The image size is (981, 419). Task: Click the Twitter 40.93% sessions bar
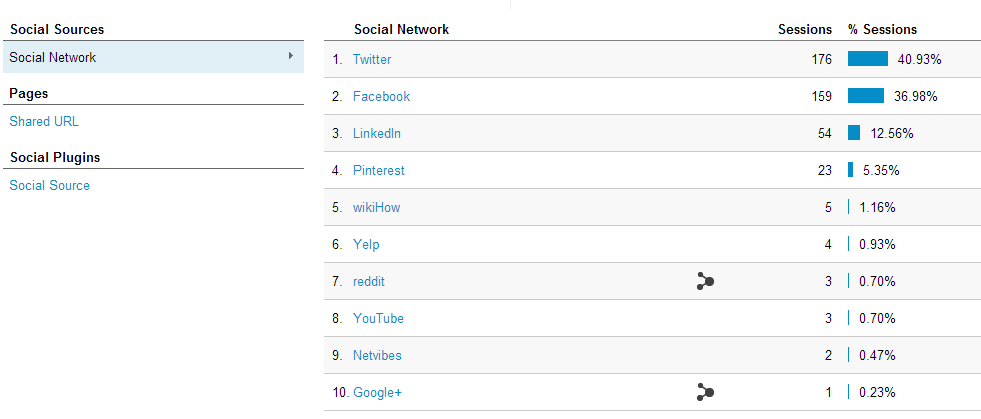(868, 59)
